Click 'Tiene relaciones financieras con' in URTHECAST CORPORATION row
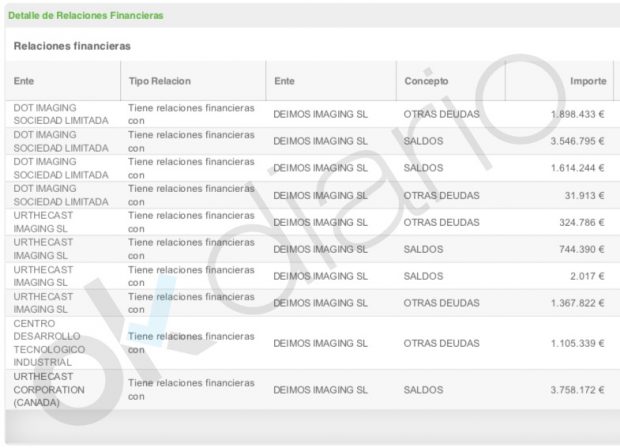 pos(191,389)
